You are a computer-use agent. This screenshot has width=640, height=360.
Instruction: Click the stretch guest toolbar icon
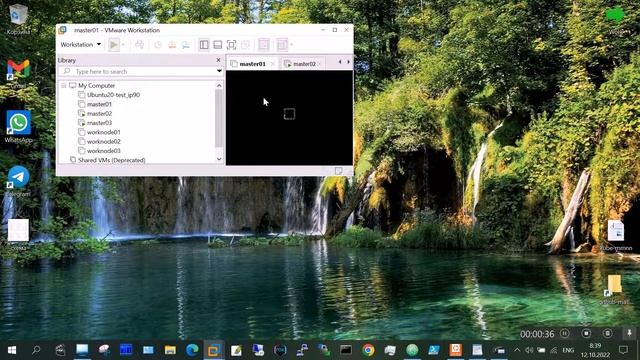coord(282,44)
